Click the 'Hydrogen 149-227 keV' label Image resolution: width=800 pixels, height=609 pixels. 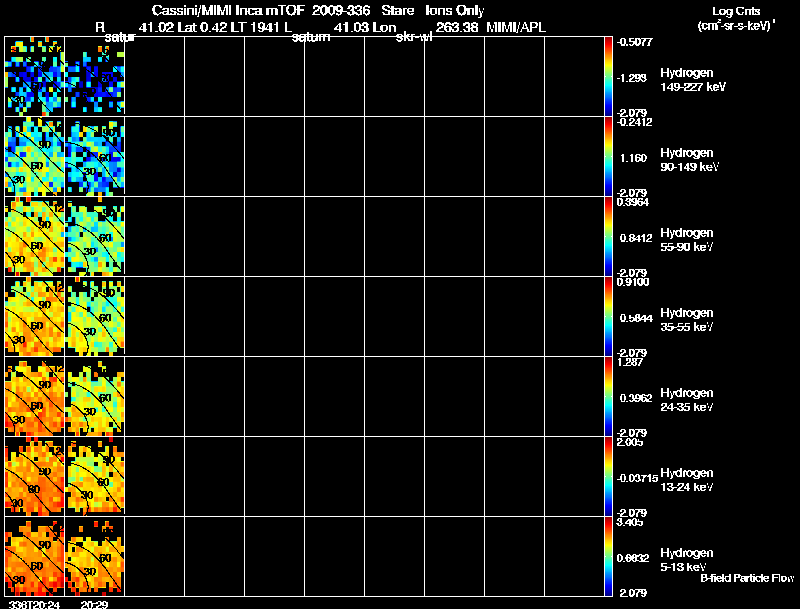693,80
